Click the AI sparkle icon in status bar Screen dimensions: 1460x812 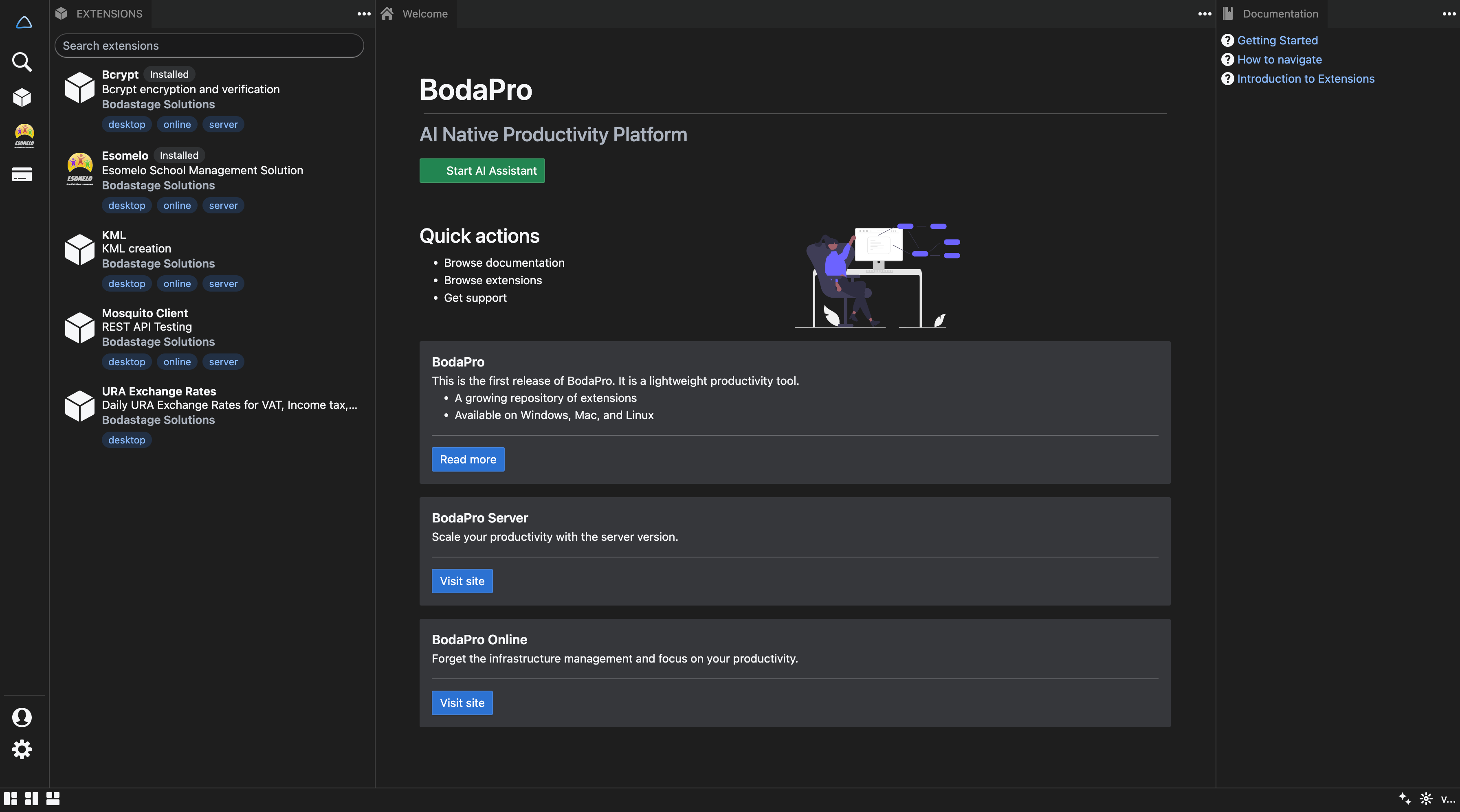1405,799
